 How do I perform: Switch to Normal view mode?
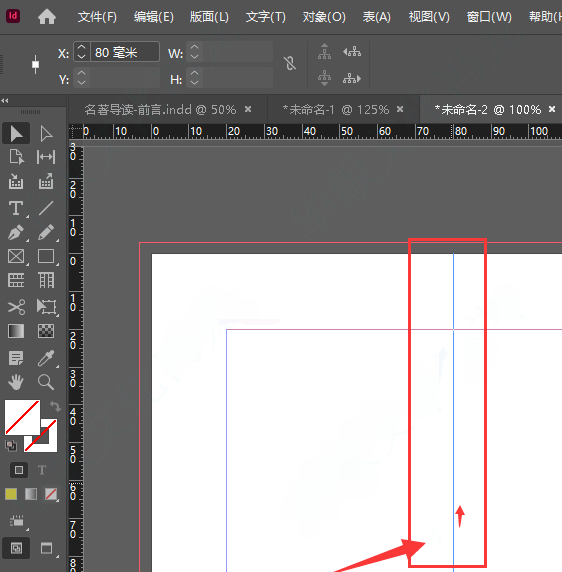tap(16, 548)
